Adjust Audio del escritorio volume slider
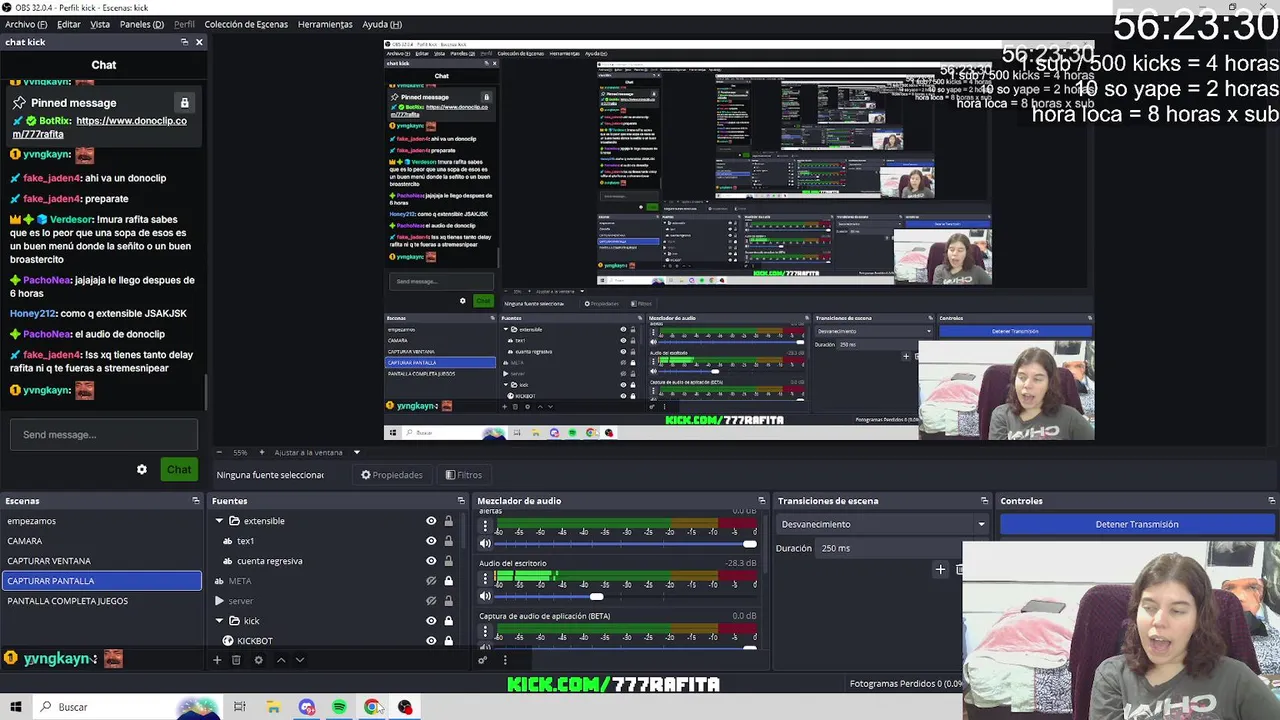The image size is (1280, 720). pyautogui.click(x=596, y=597)
